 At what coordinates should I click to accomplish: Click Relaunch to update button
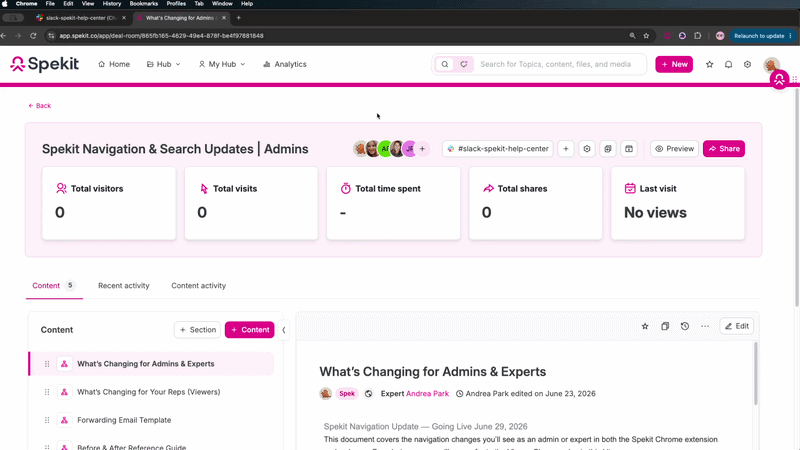point(759,36)
